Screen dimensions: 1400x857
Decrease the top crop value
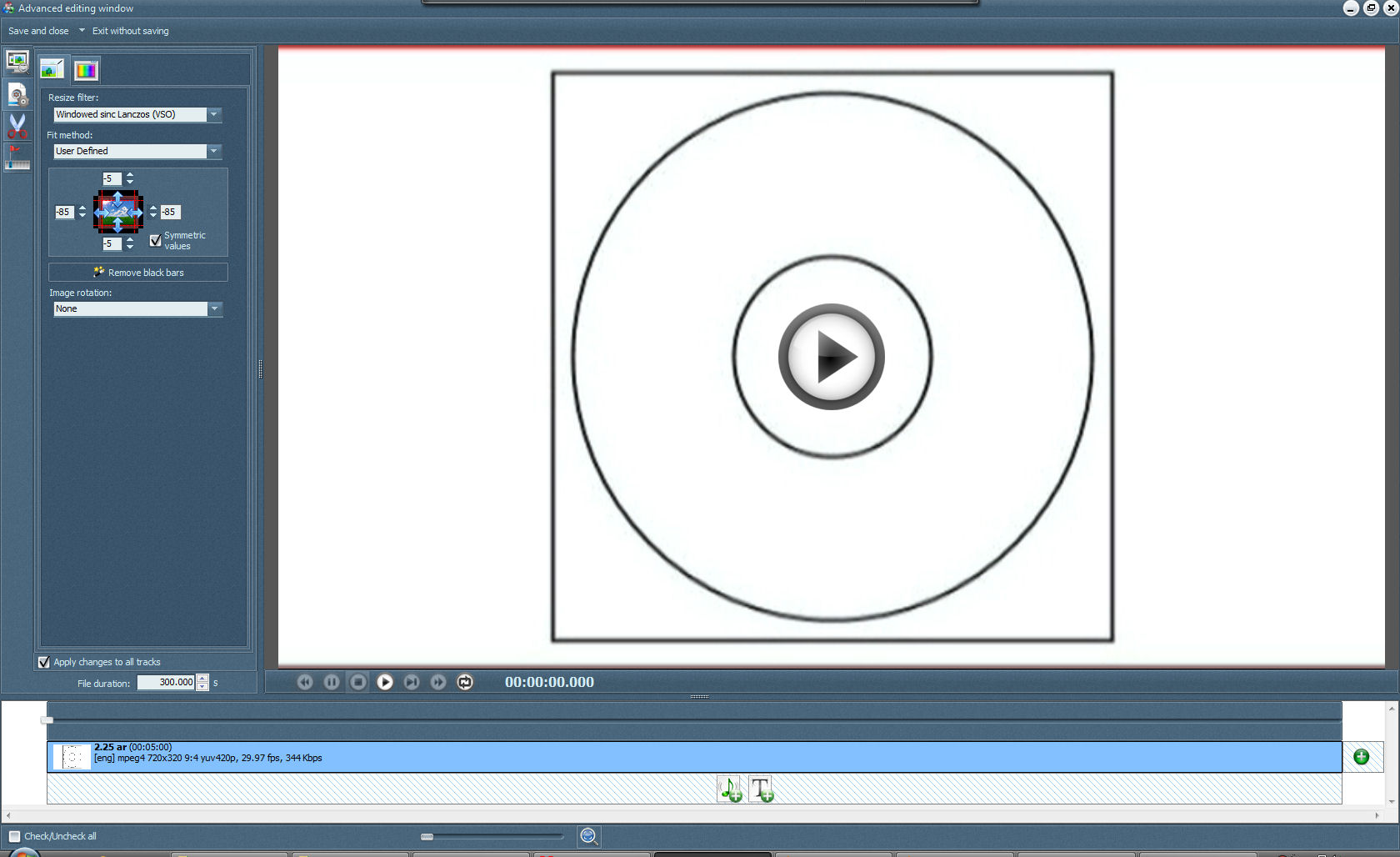(x=130, y=183)
